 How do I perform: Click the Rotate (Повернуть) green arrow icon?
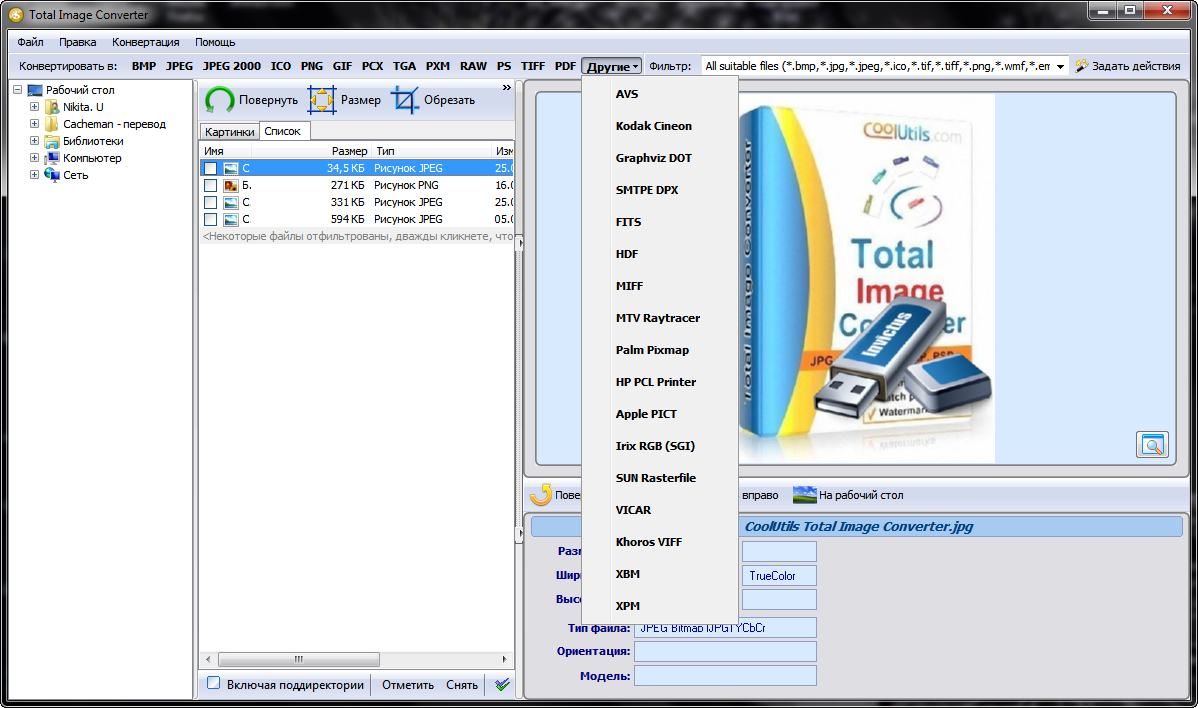pyautogui.click(x=220, y=100)
